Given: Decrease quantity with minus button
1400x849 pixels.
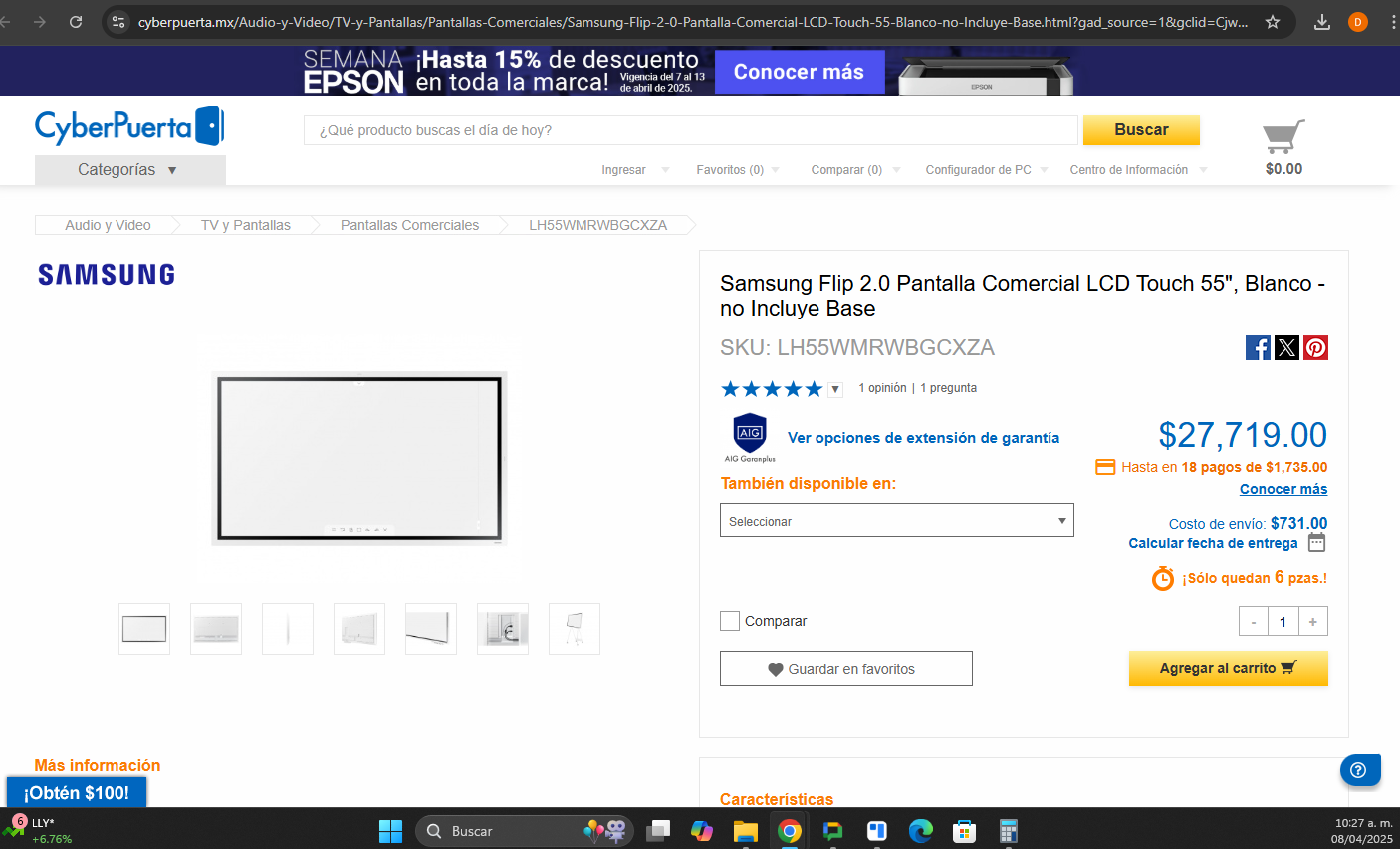Looking at the screenshot, I should click(x=1254, y=621).
